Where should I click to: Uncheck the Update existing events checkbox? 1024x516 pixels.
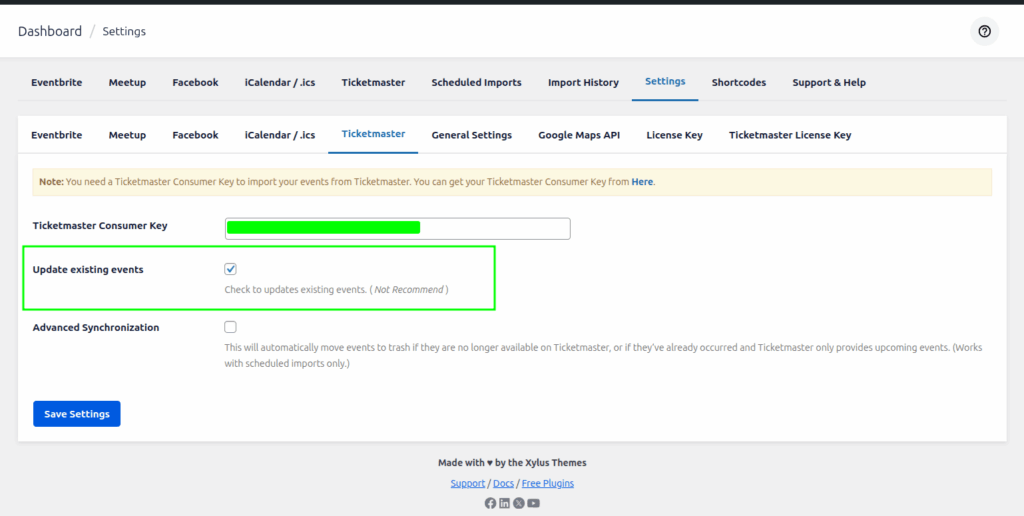231,269
